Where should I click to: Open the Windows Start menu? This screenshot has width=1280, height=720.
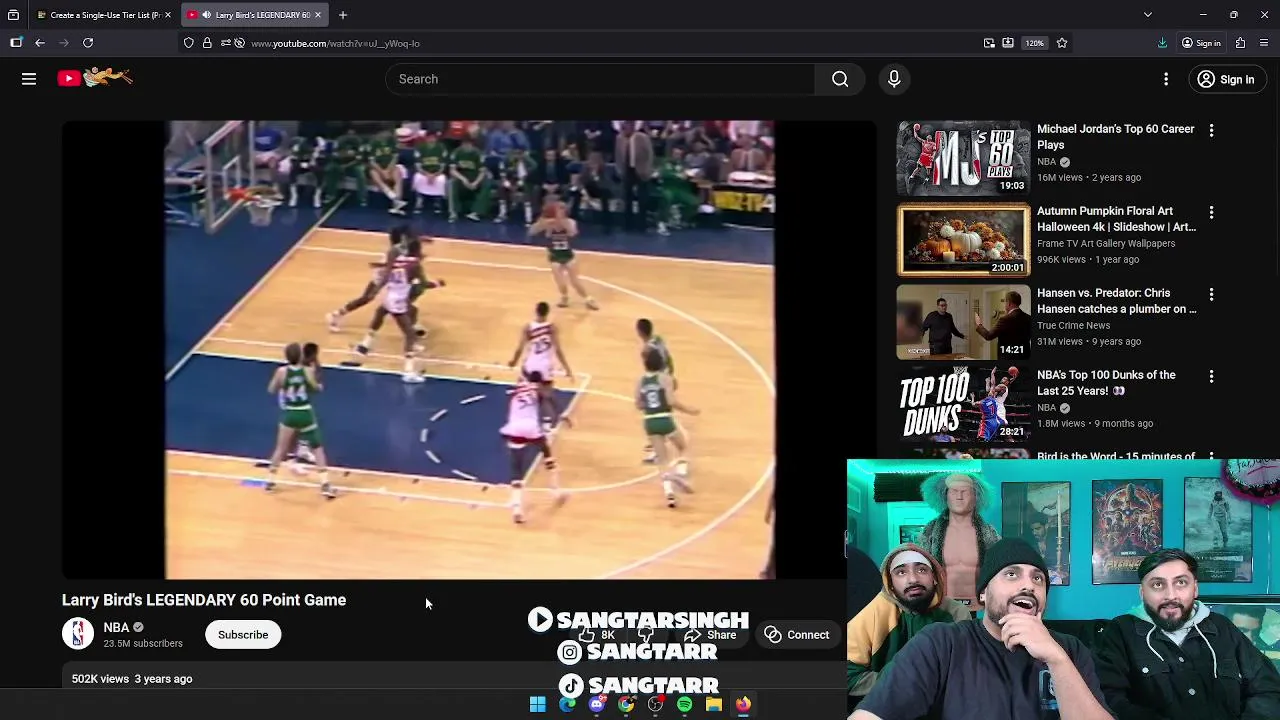[x=538, y=705]
